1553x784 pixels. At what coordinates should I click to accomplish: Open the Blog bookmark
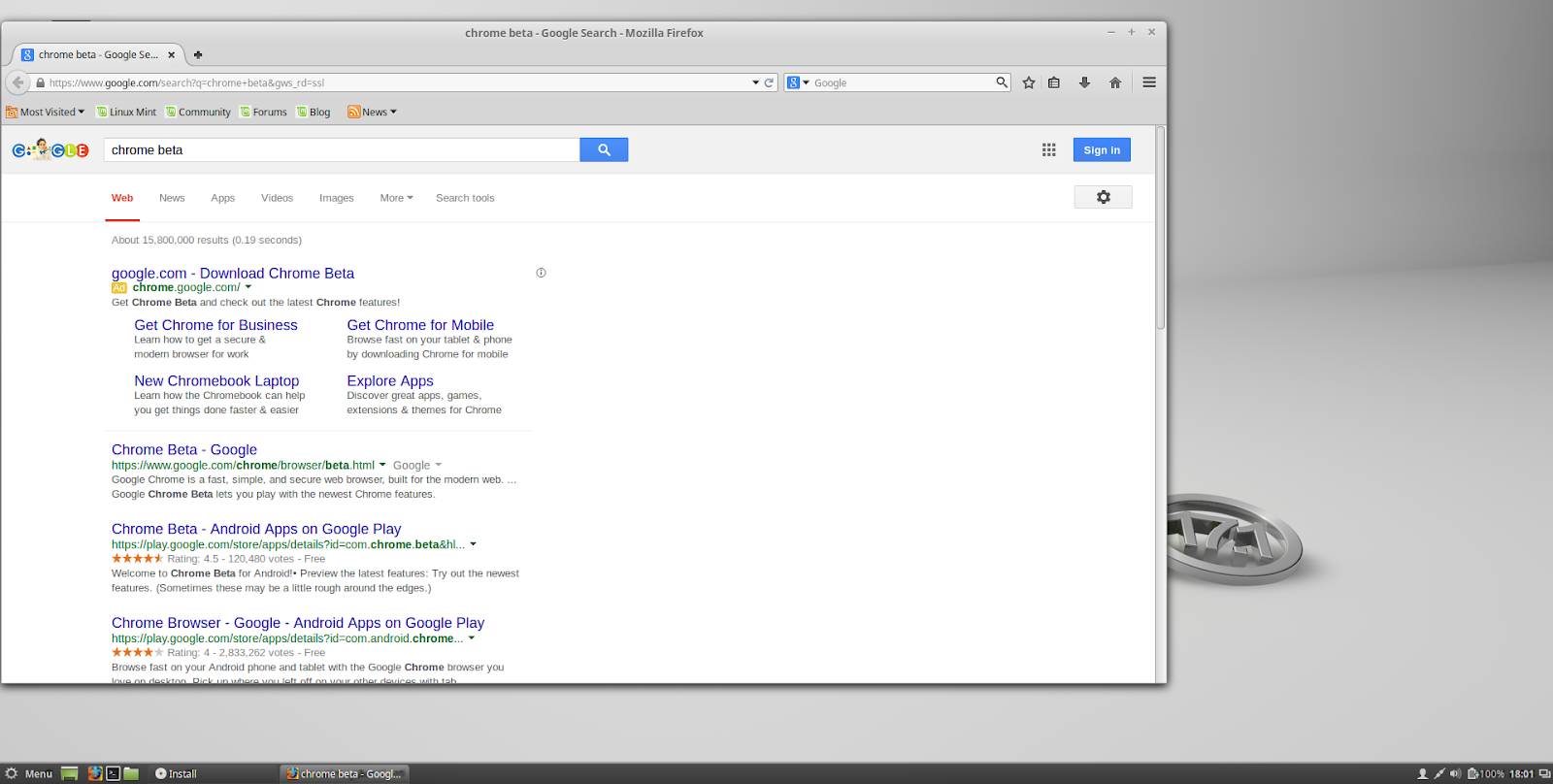pos(314,112)
